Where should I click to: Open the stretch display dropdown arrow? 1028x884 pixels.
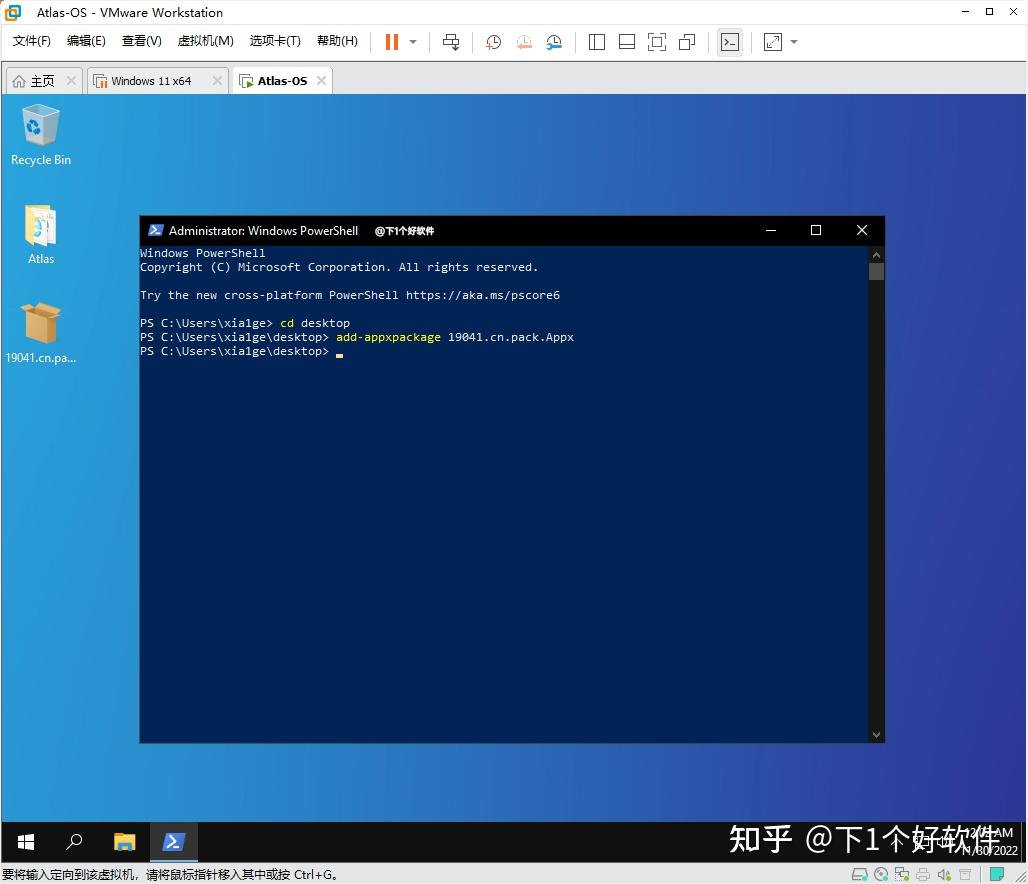click(794, 42)
